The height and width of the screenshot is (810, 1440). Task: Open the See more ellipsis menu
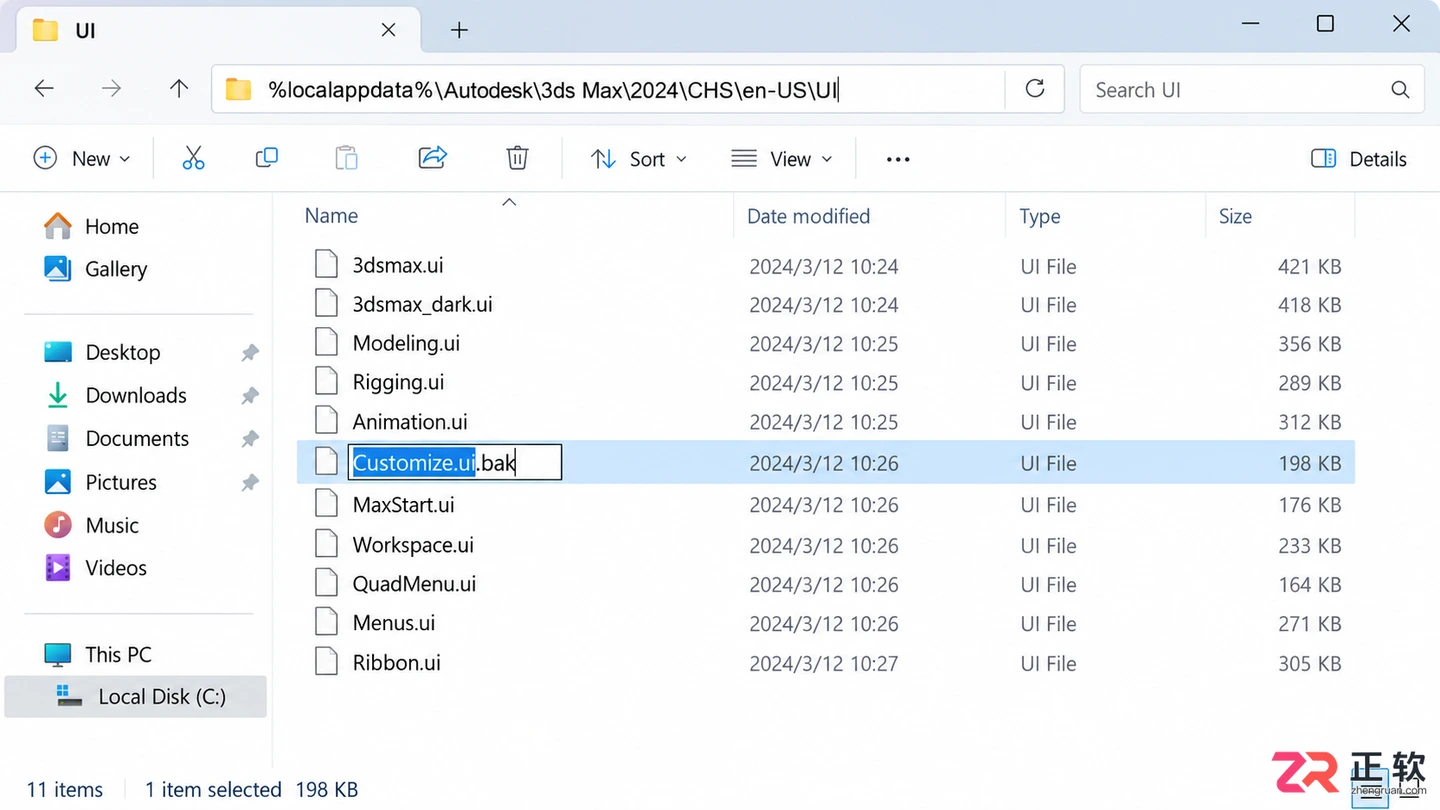[898, 159]
